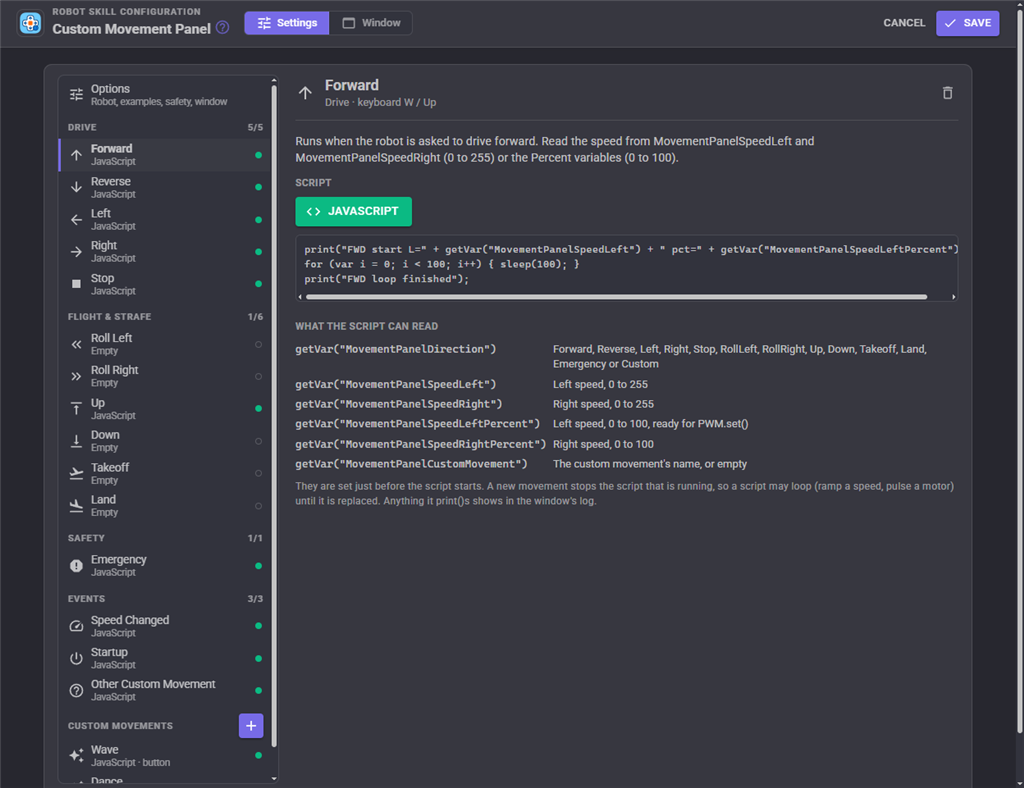The width and height of the screenshot is (1024, 788).
Task: Select the Emergency safety row
Action: coord(165,565)
